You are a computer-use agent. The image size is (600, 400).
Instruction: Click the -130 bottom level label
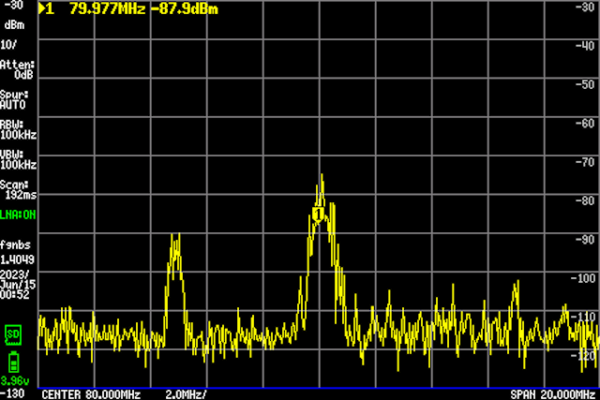click(x=14, y=394)
